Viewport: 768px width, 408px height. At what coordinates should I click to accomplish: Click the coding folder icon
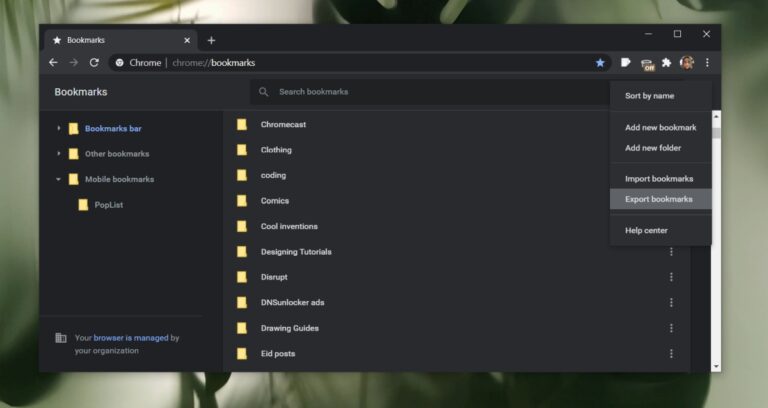[242, 175]
